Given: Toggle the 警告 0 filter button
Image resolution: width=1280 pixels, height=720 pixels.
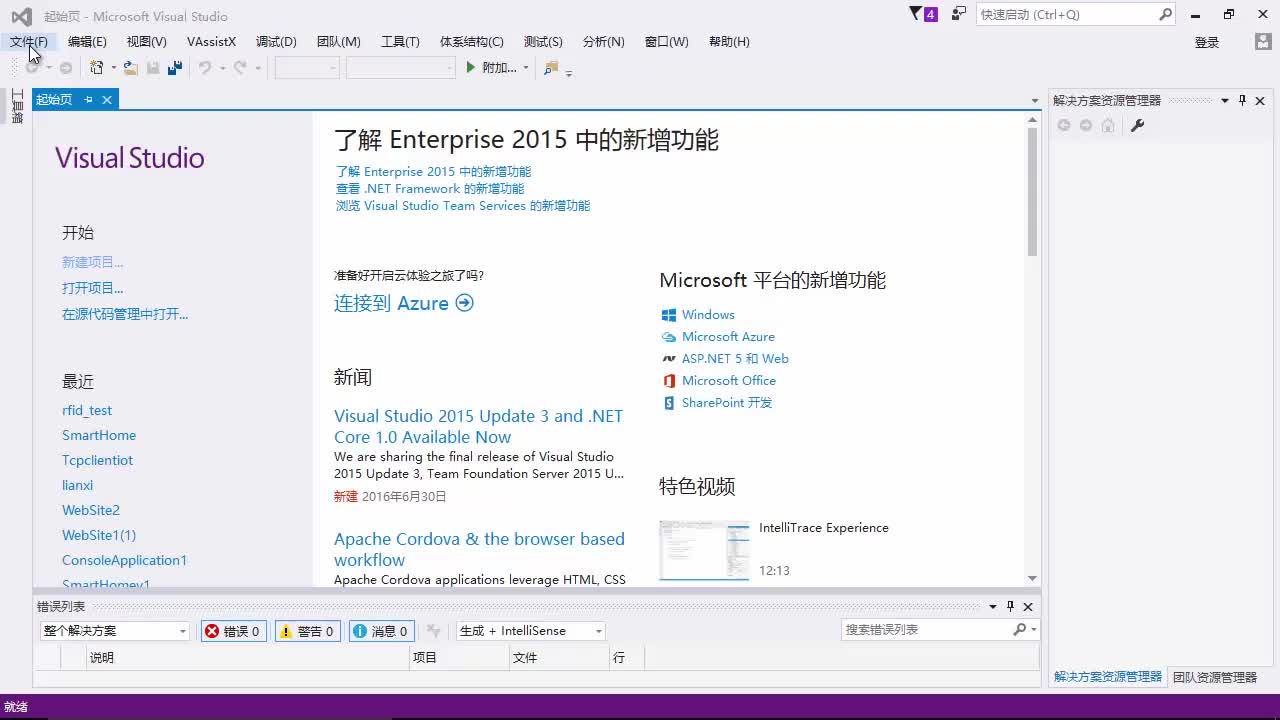Looking at the screenshot, I should click(x=308, y=631).
